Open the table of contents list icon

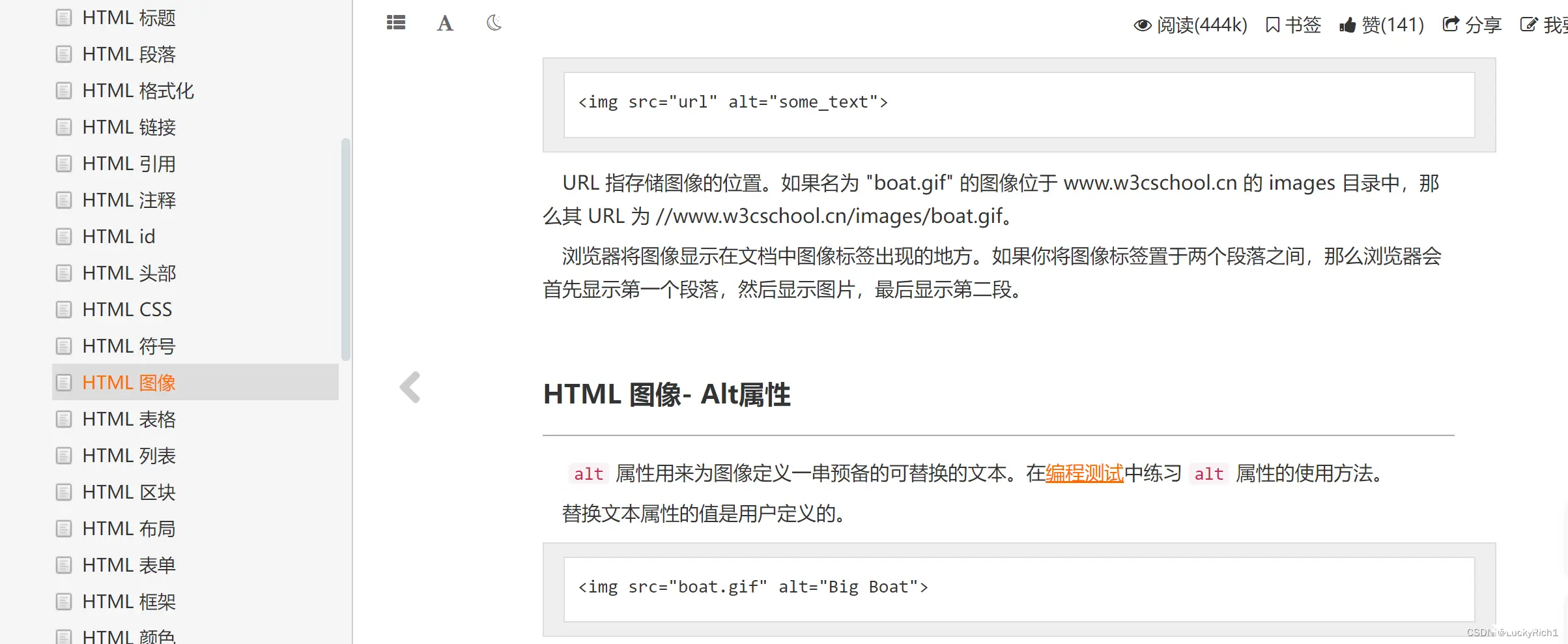(x=396, y=23)
